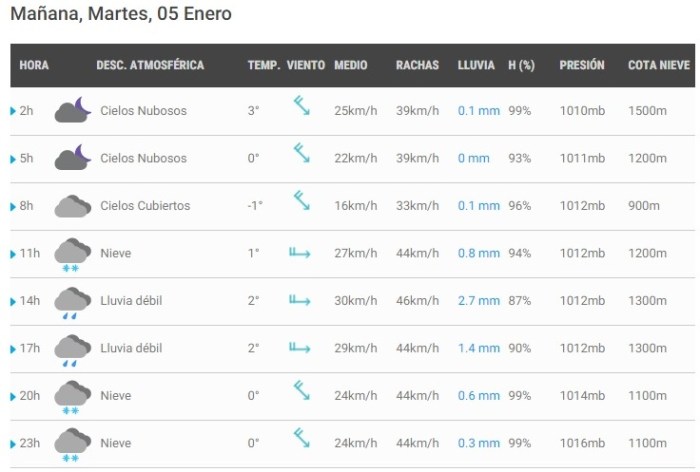Viewport: 700px width, 472px height.
Task: Click the wind direction arrow at 2h
Action: coord(300,106)
